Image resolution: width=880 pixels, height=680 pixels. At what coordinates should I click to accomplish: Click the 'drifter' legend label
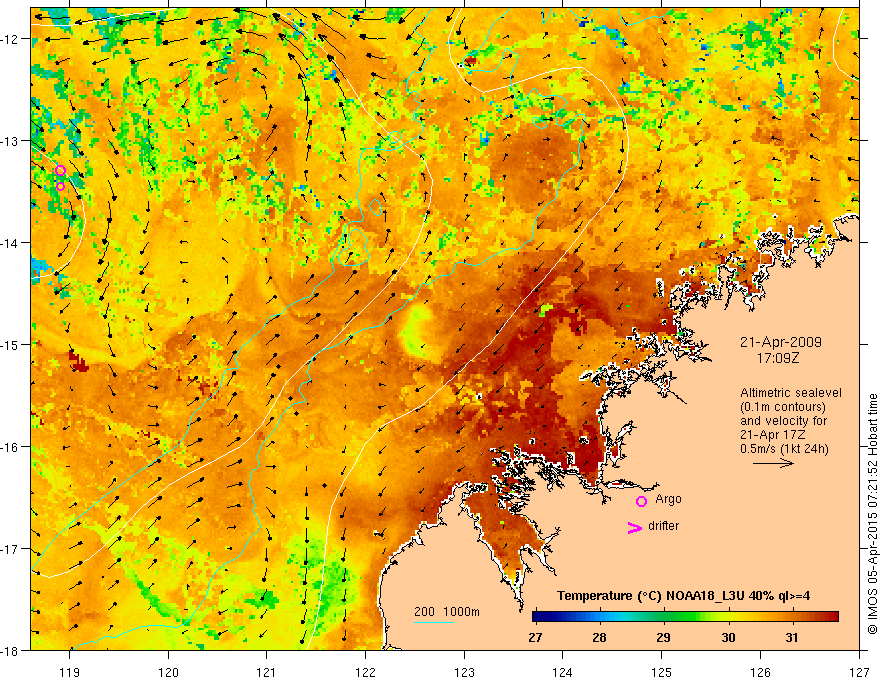click(663, 526)
